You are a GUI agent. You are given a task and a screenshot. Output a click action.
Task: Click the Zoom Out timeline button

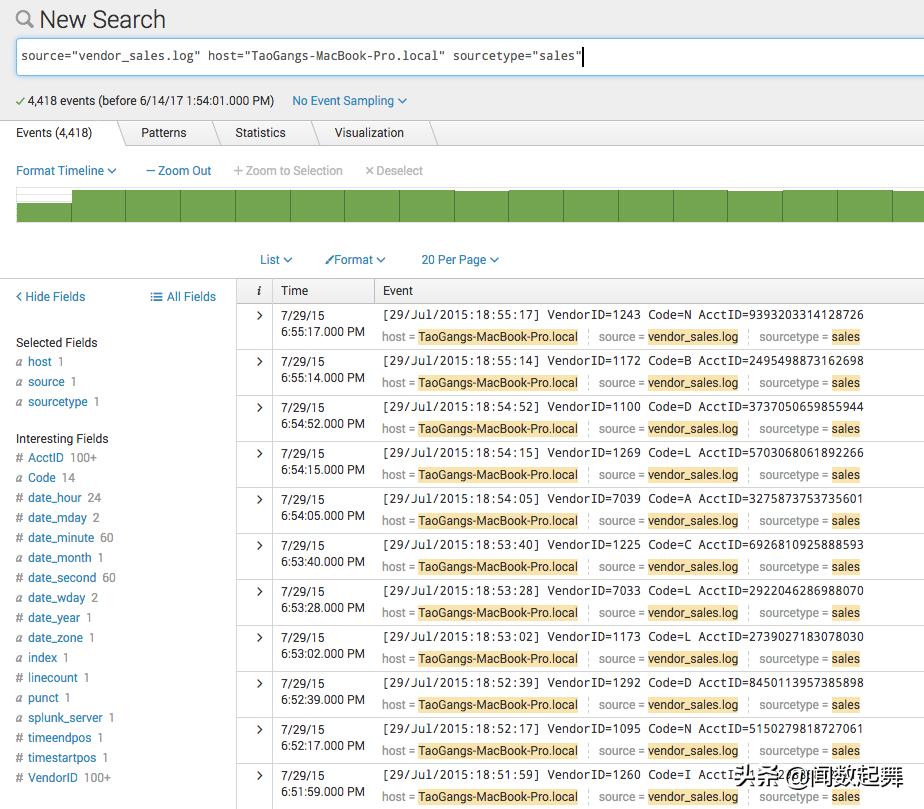(x=179, y=170)
